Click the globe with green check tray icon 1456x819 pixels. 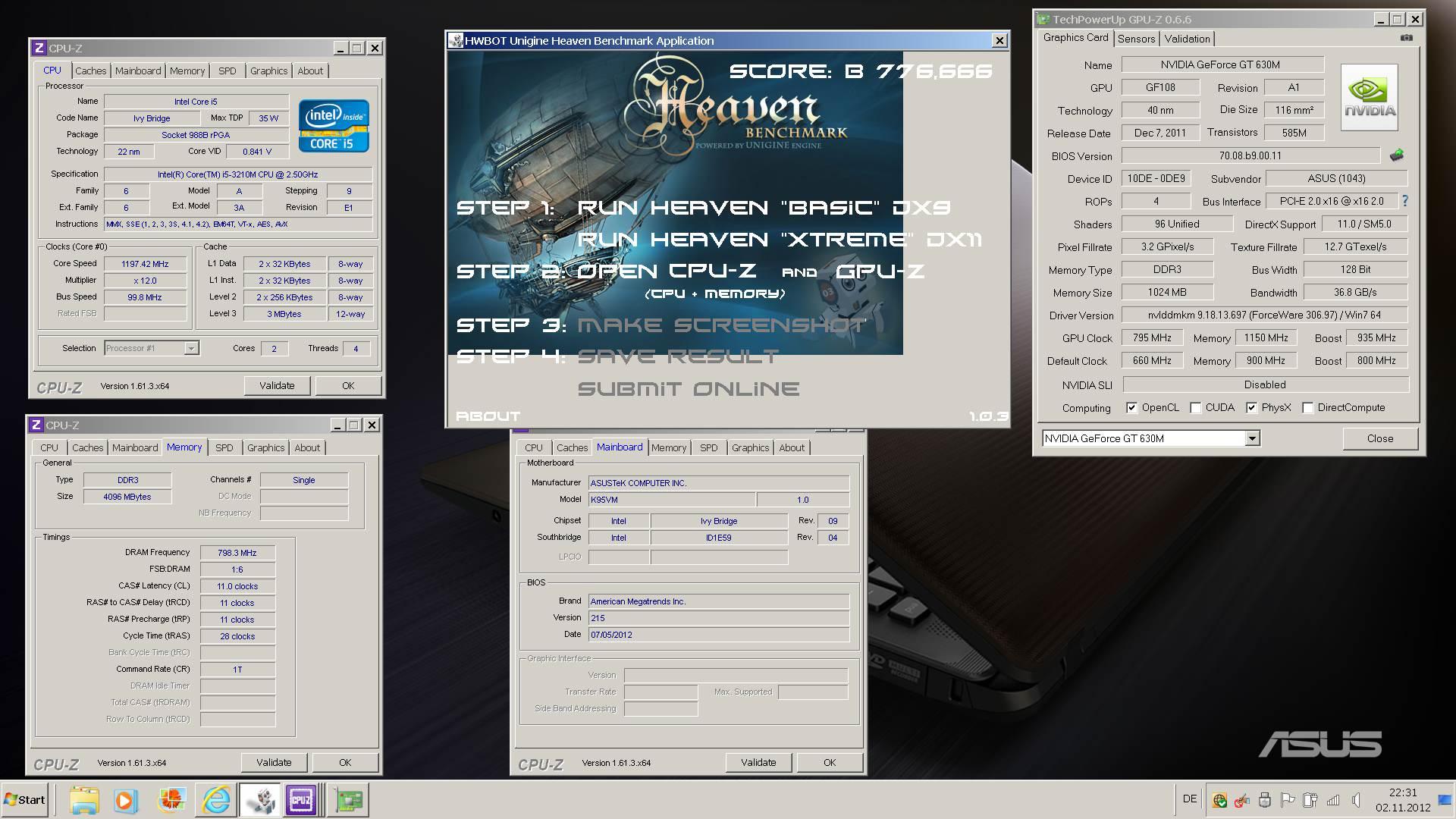[x=1219, y=800]
